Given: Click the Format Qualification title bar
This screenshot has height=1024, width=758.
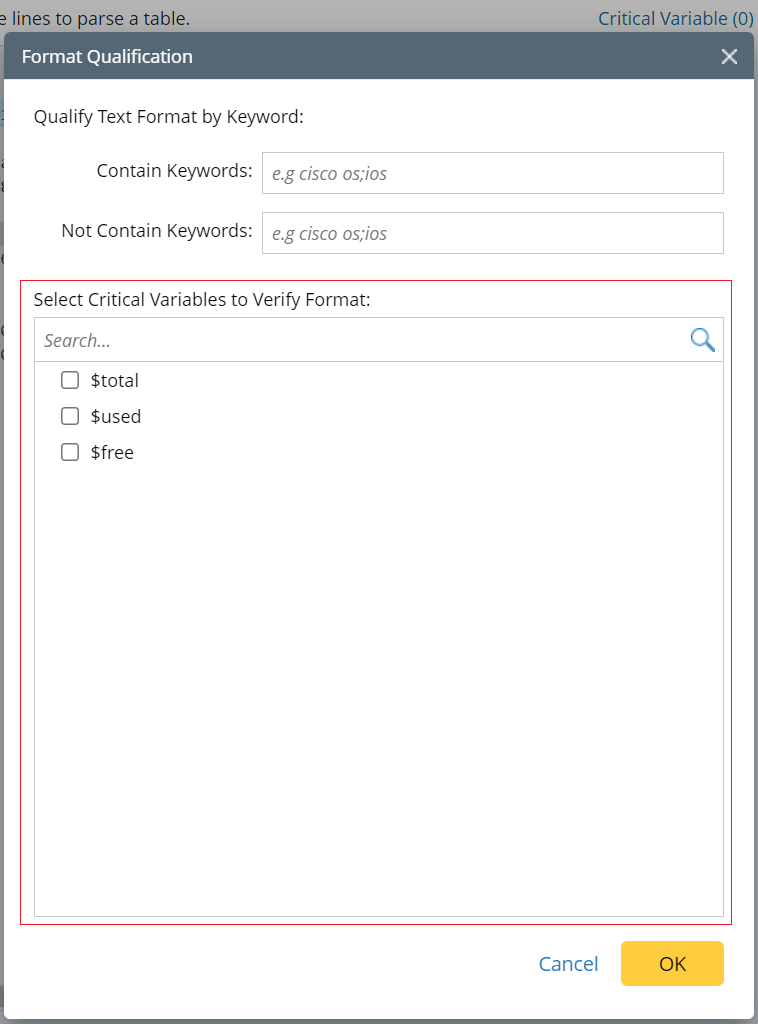Looking at the screenshot, I should tap(107, 56).
